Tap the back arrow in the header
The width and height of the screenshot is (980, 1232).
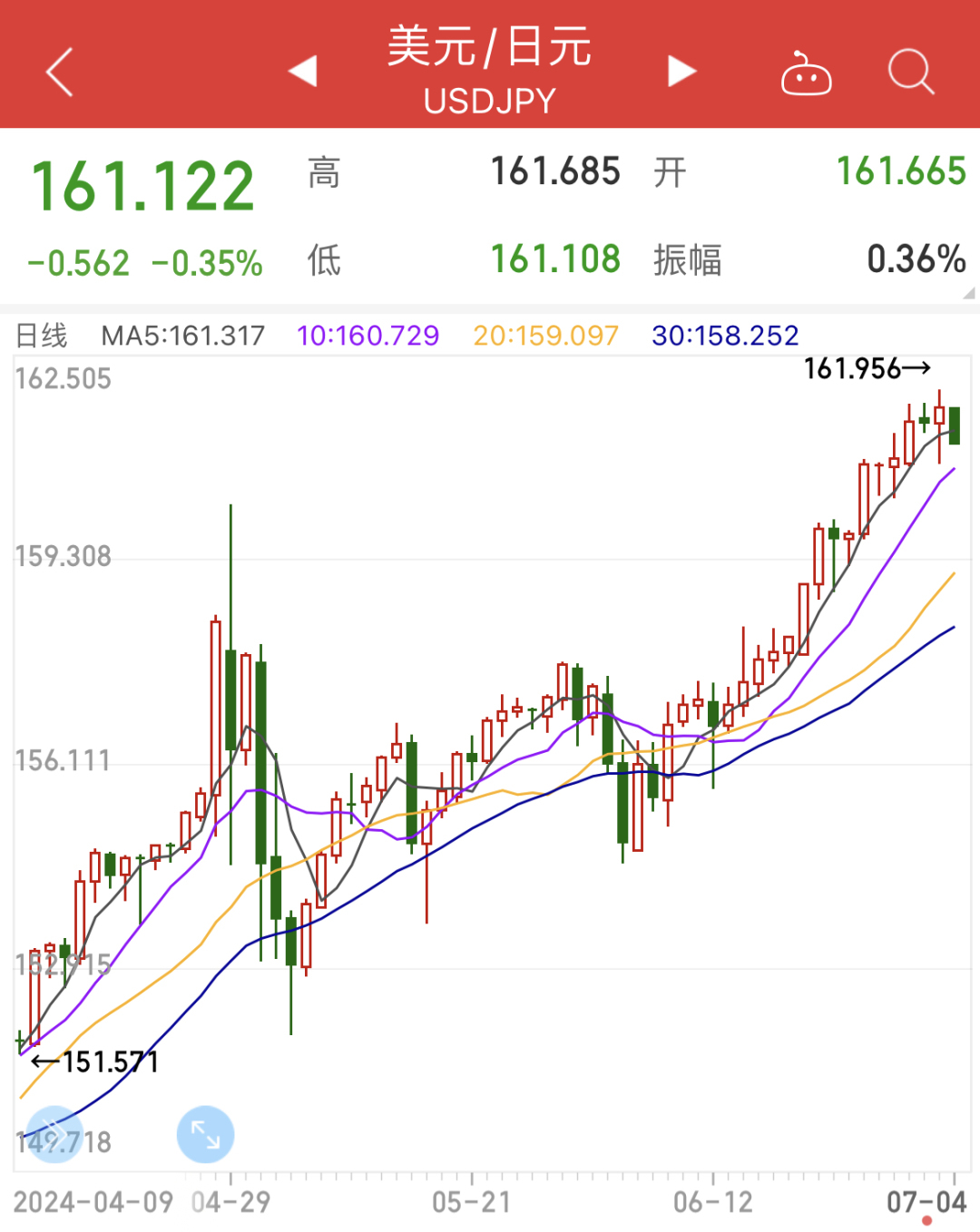click(x=60, y=73)
